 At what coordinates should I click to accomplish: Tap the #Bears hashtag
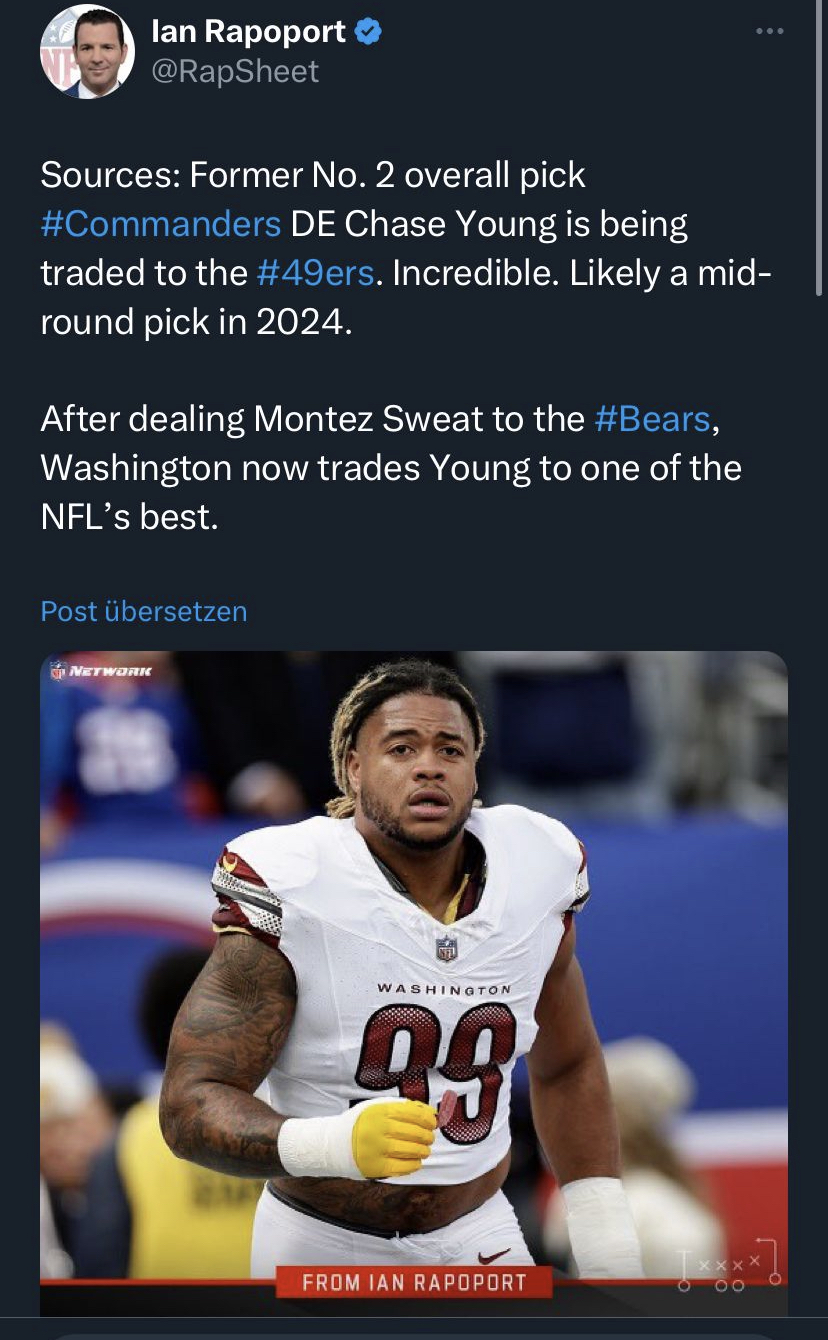coord(653,418)
